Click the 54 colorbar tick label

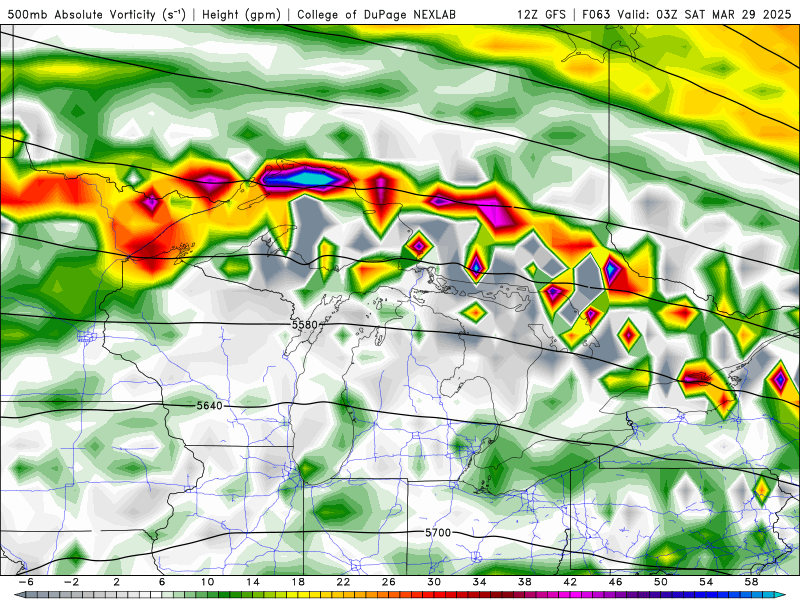pos(706,582)
